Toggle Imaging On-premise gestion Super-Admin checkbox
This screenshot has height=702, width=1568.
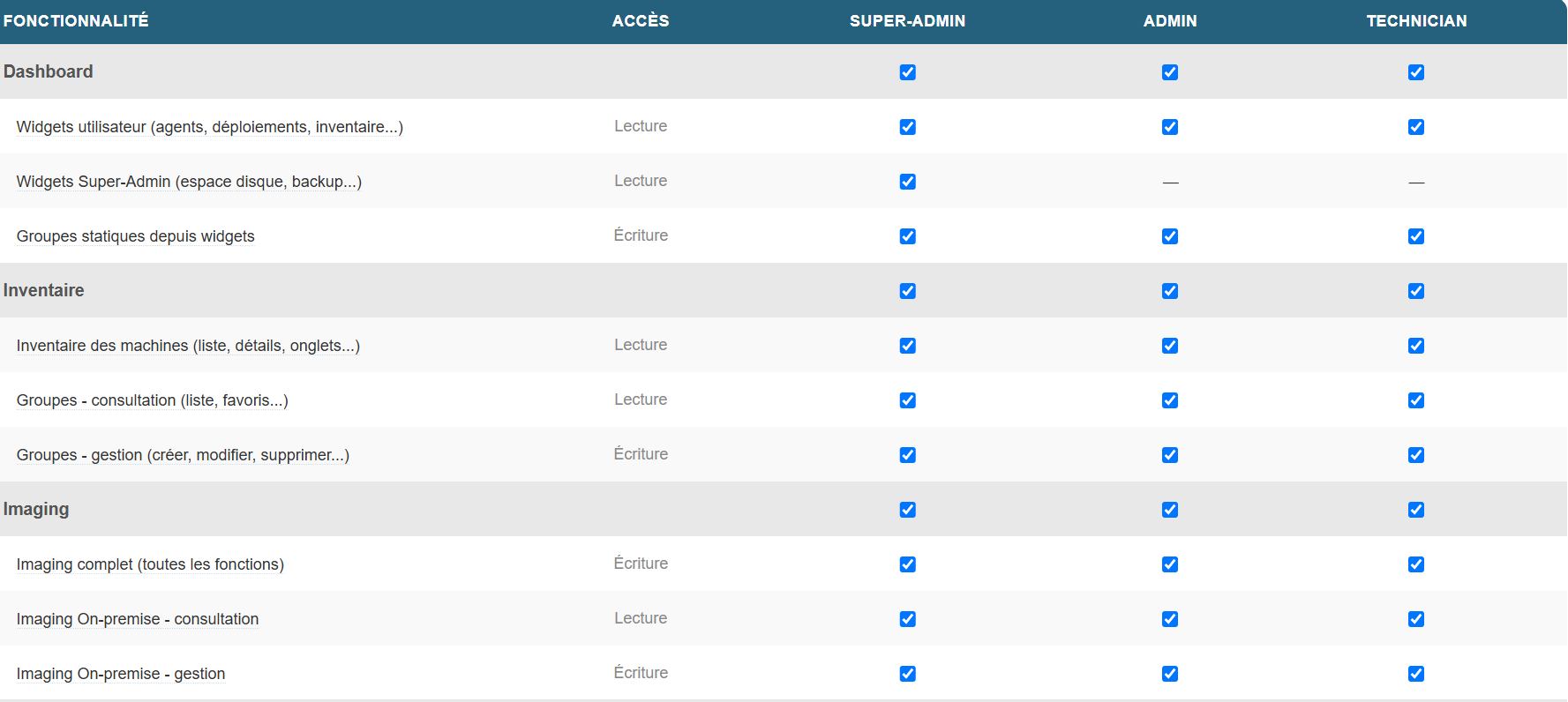[x=907, y=674]
